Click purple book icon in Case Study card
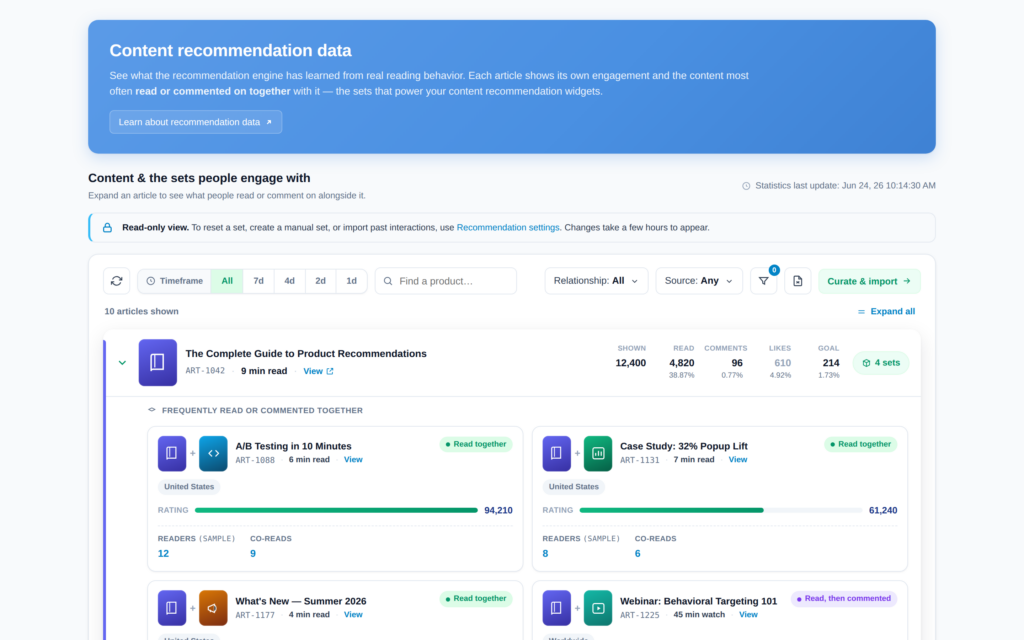The width and height of the screenshot is (1024, 640). pos(556,453)
